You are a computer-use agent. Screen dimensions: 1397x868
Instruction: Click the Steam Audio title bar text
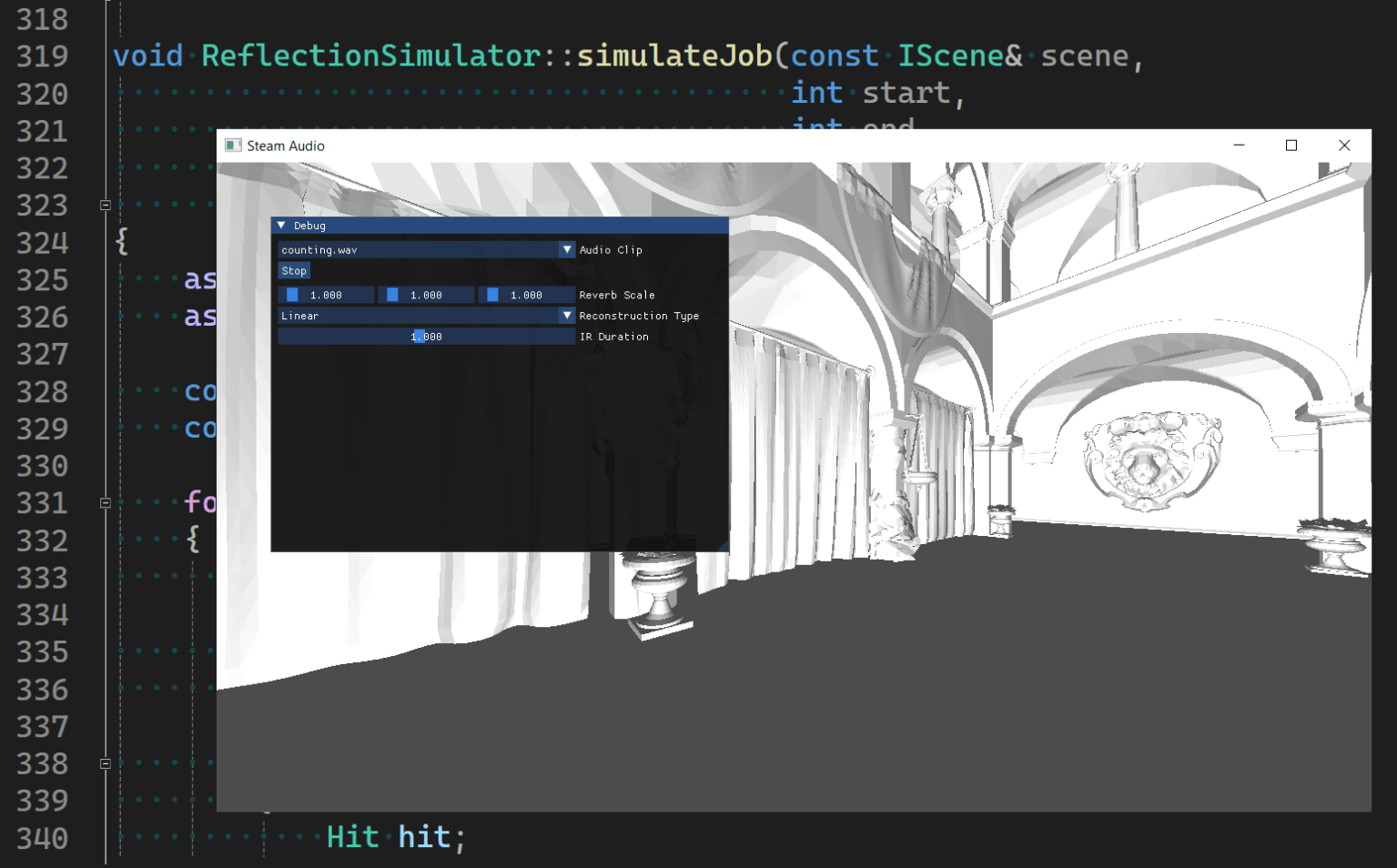coord(286,146)
